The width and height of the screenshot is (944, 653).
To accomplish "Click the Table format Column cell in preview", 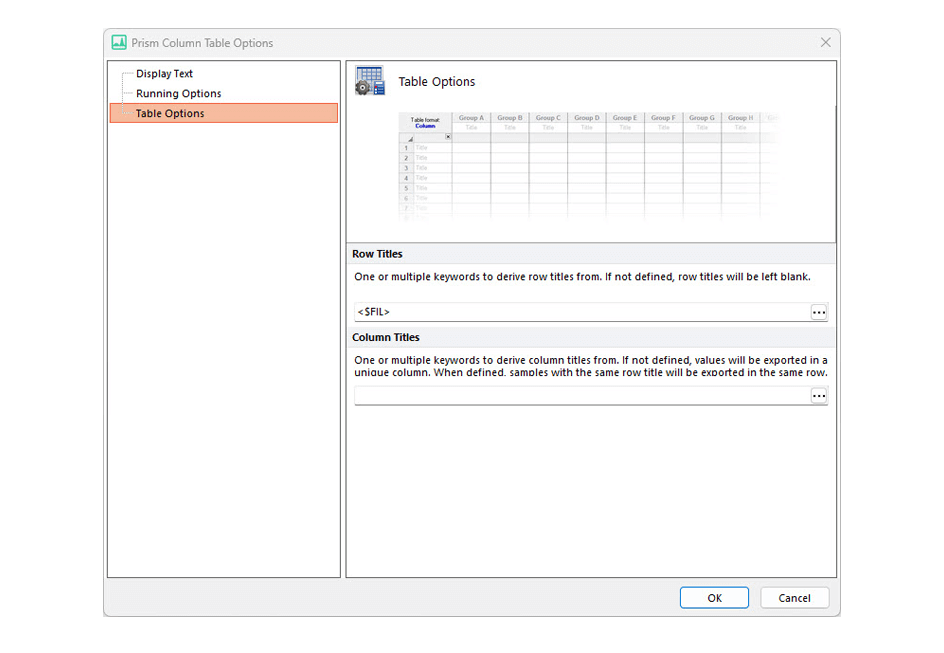I will [425, 123].
